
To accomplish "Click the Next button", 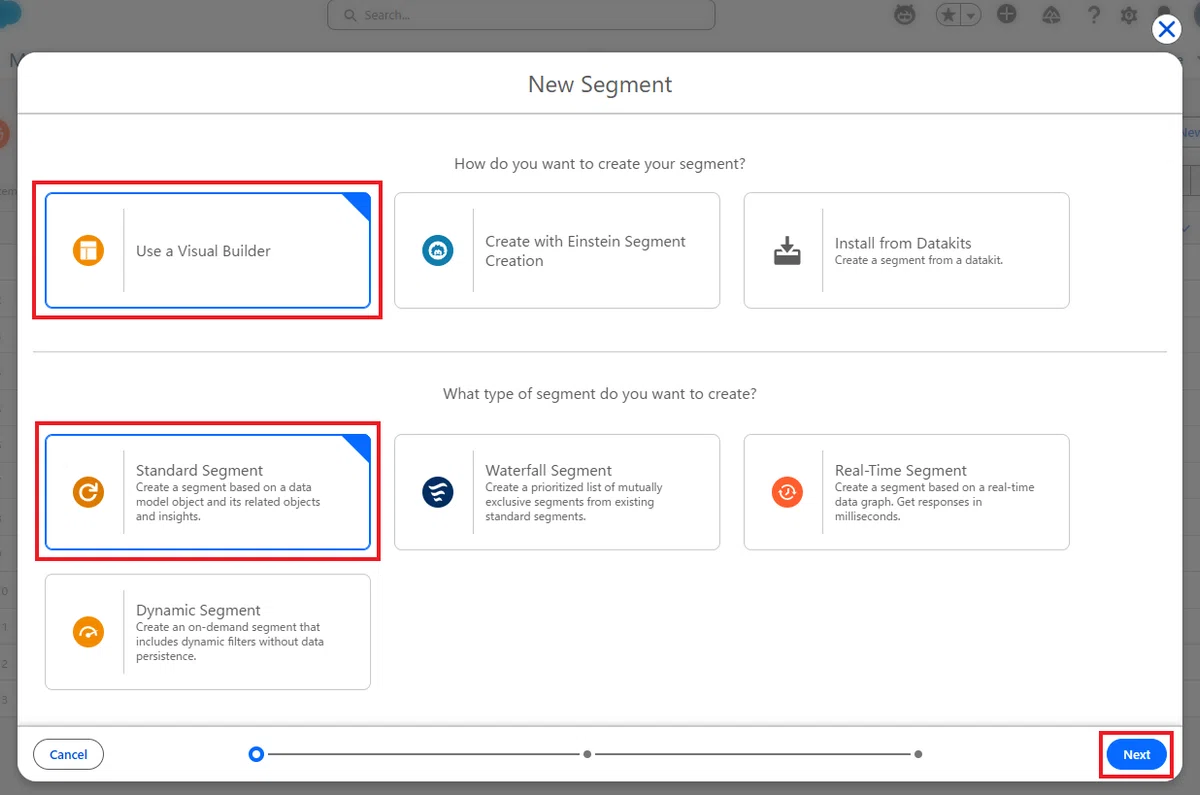I will point(1136,754).
